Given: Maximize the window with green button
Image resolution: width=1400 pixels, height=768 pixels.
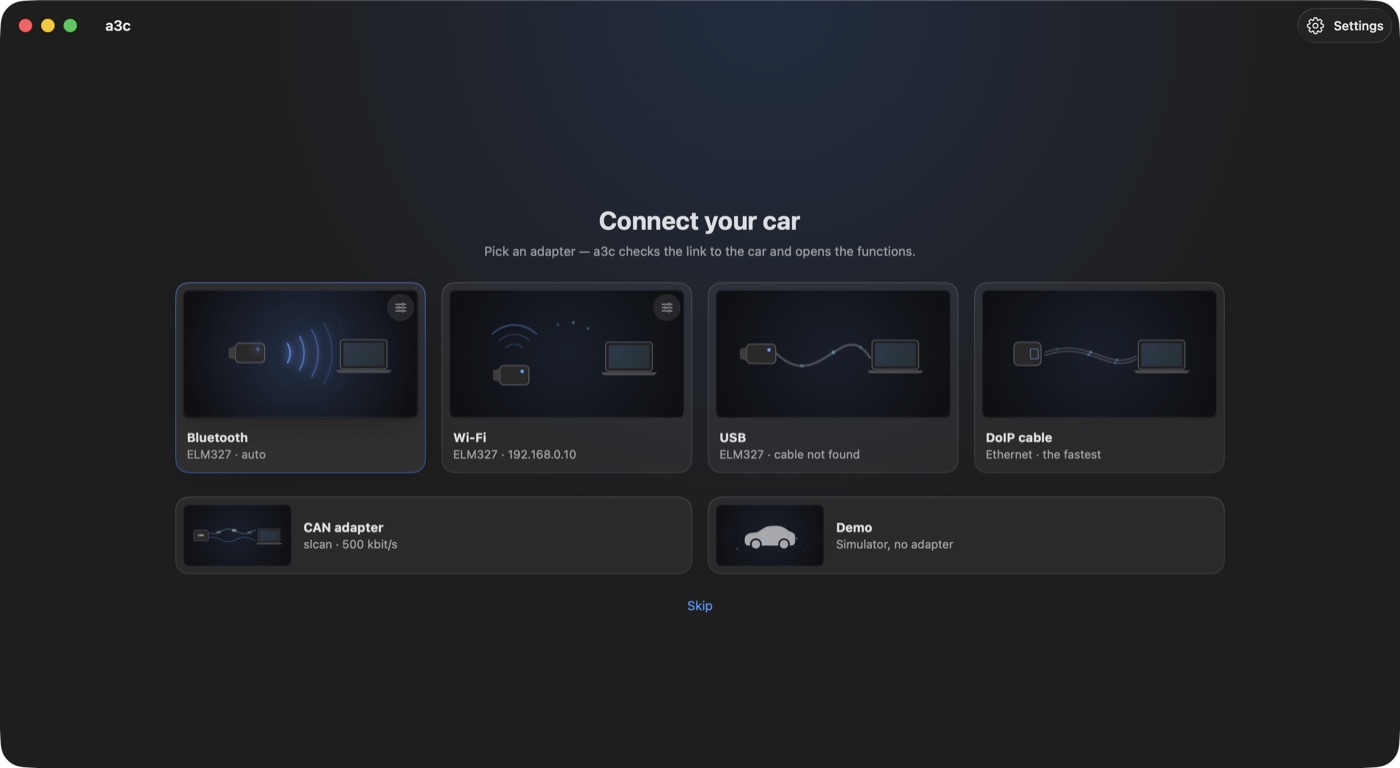Looking at the screenshot, I should point(70,26).
